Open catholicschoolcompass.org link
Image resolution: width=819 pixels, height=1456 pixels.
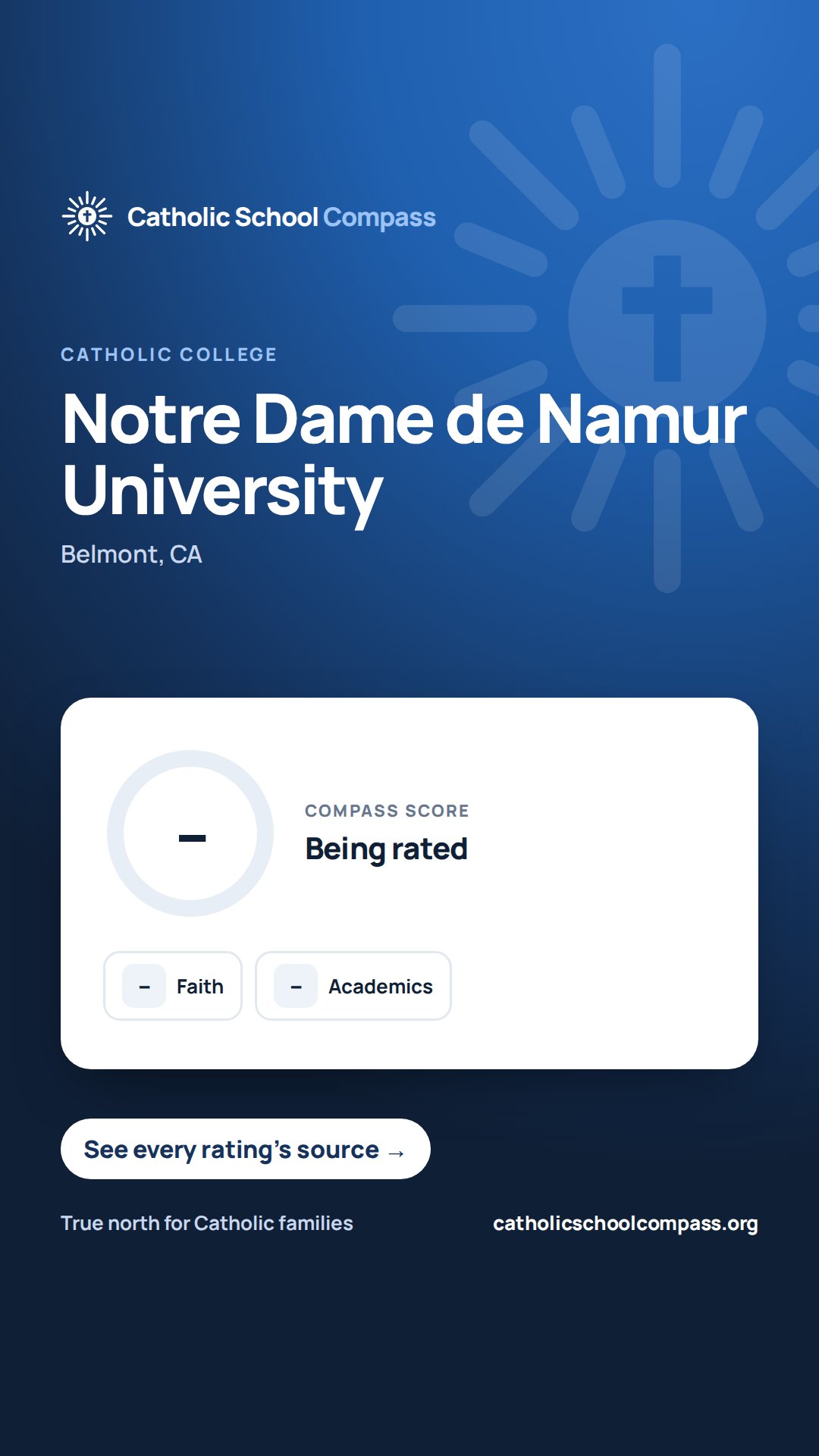pyautogui.click(x=626, y=1224)
